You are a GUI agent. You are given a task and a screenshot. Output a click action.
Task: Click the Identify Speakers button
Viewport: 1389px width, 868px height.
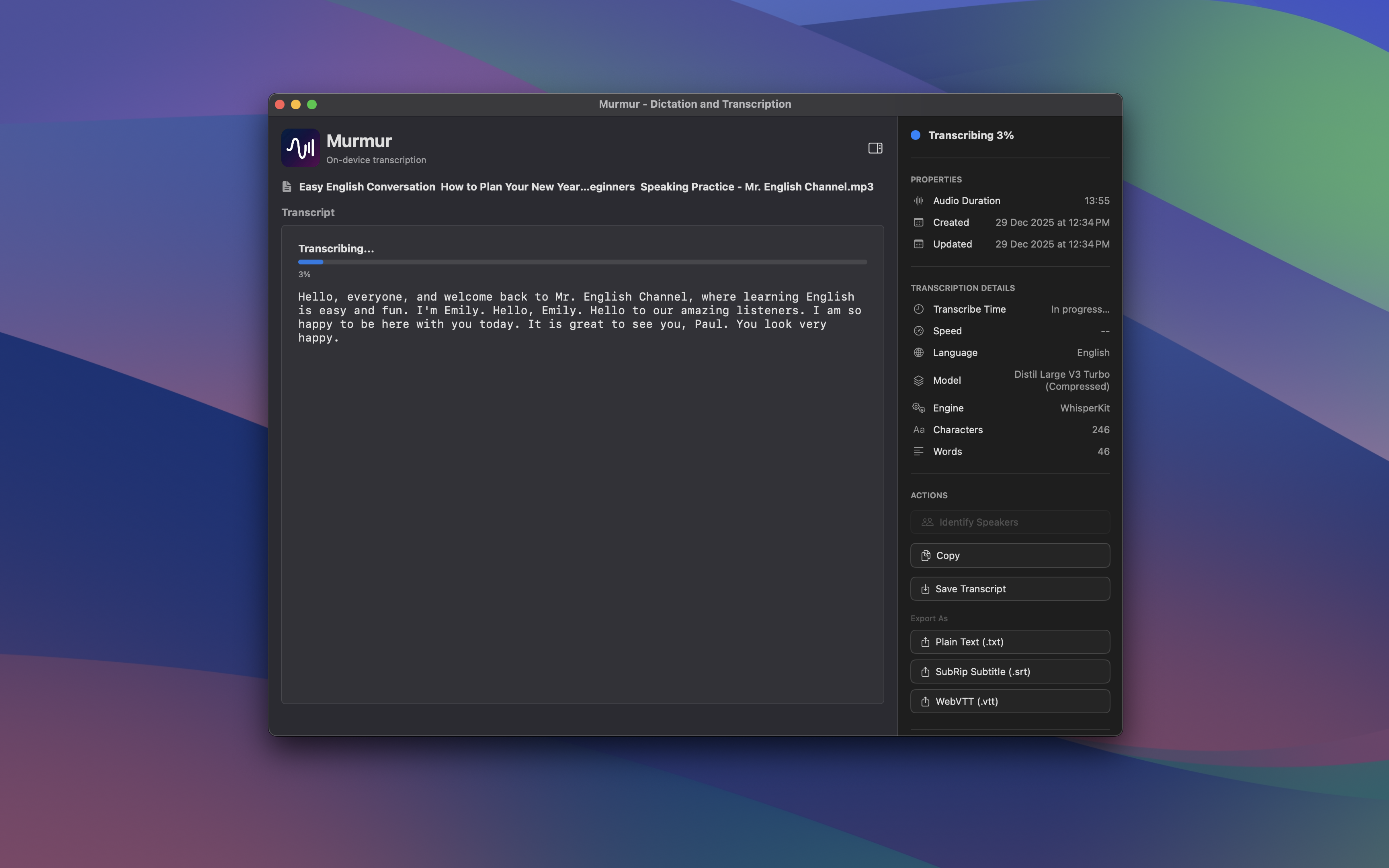pyautogui.click(x=1009, y=522)
